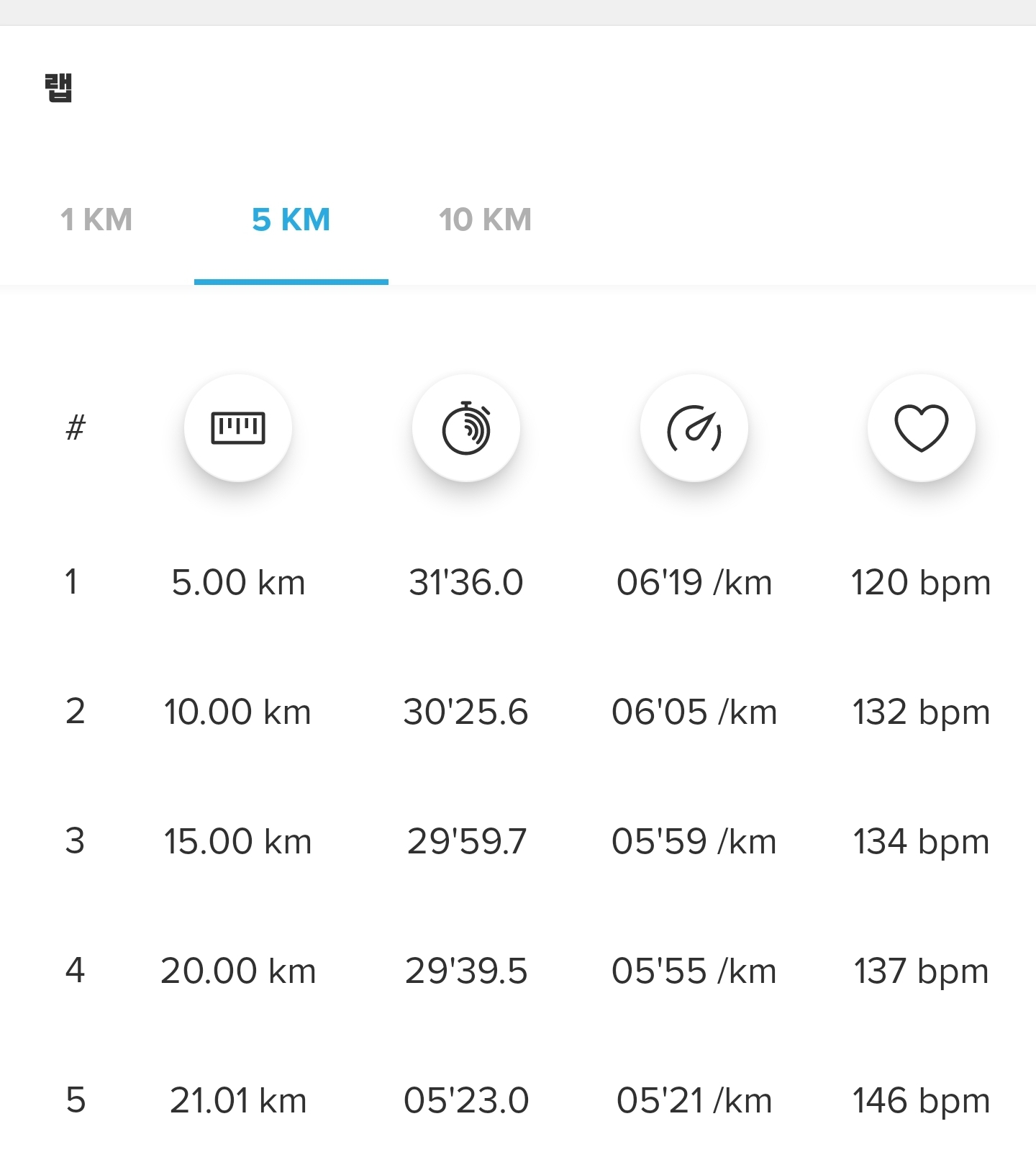Switch to the 1 KM laps tab
Viewport: 1036px width, 1165px height.
click(x=96, y=219)
